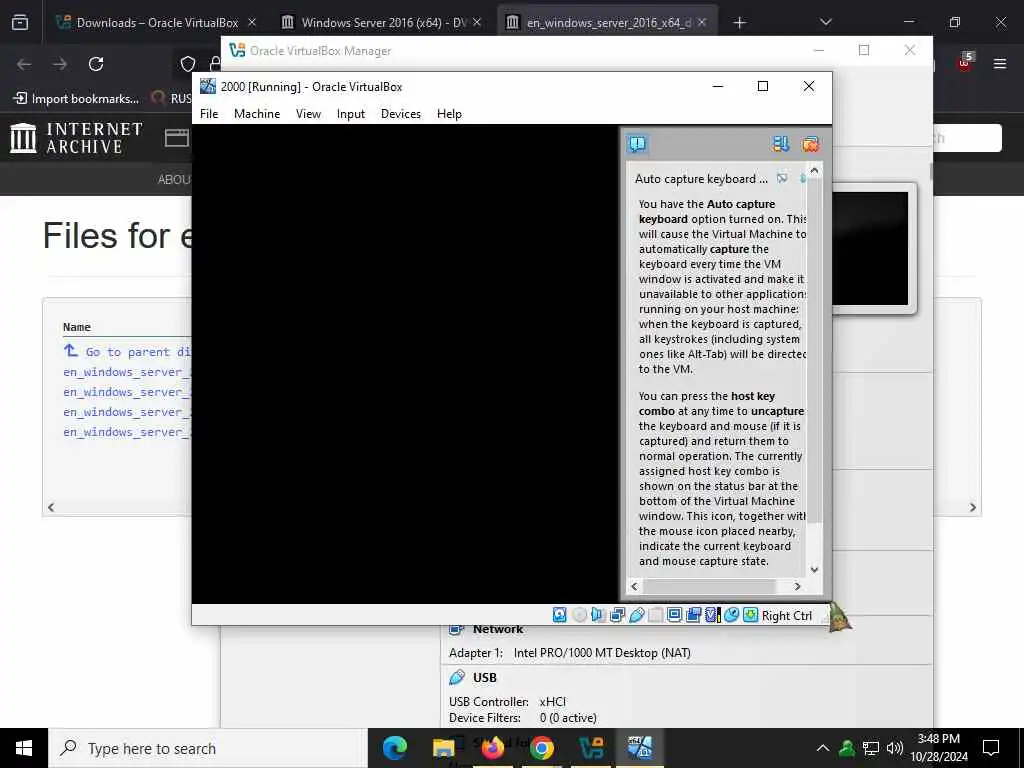Click the Windows search box
The image size is (1024, 768).
tap(208, 748)
